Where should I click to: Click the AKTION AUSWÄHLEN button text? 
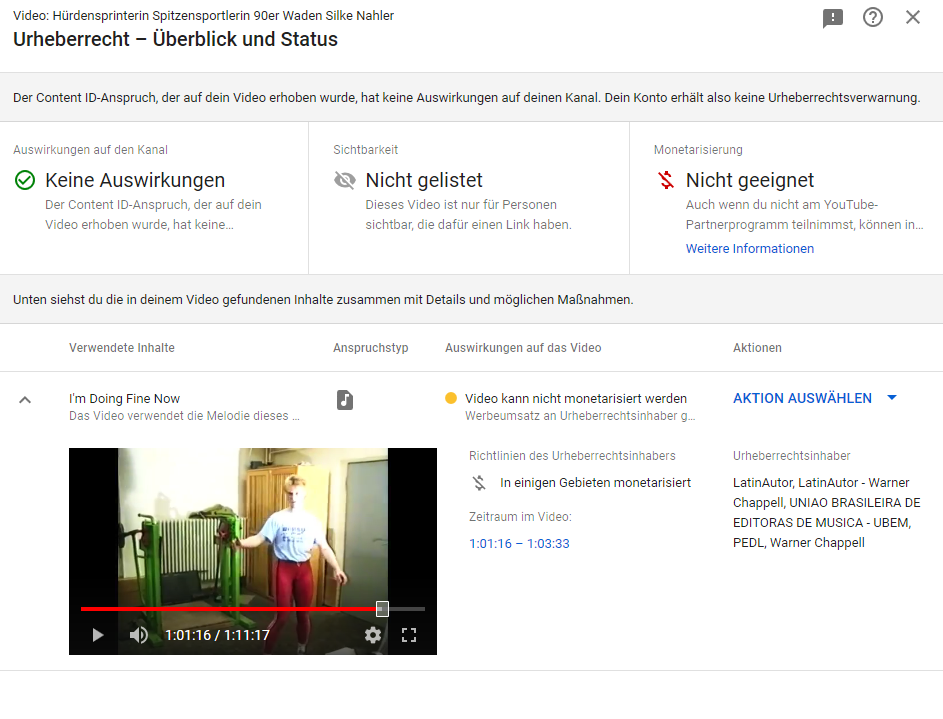coord(802,398)
